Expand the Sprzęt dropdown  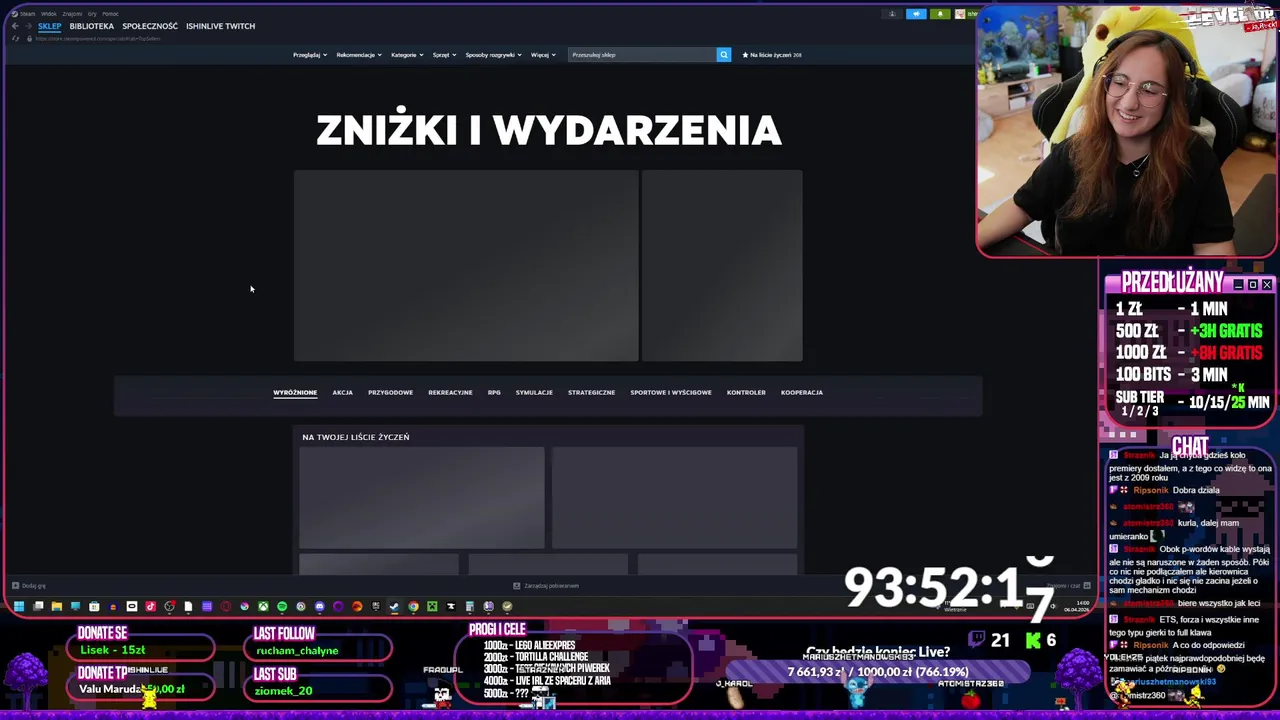click(x=444, y=55)
